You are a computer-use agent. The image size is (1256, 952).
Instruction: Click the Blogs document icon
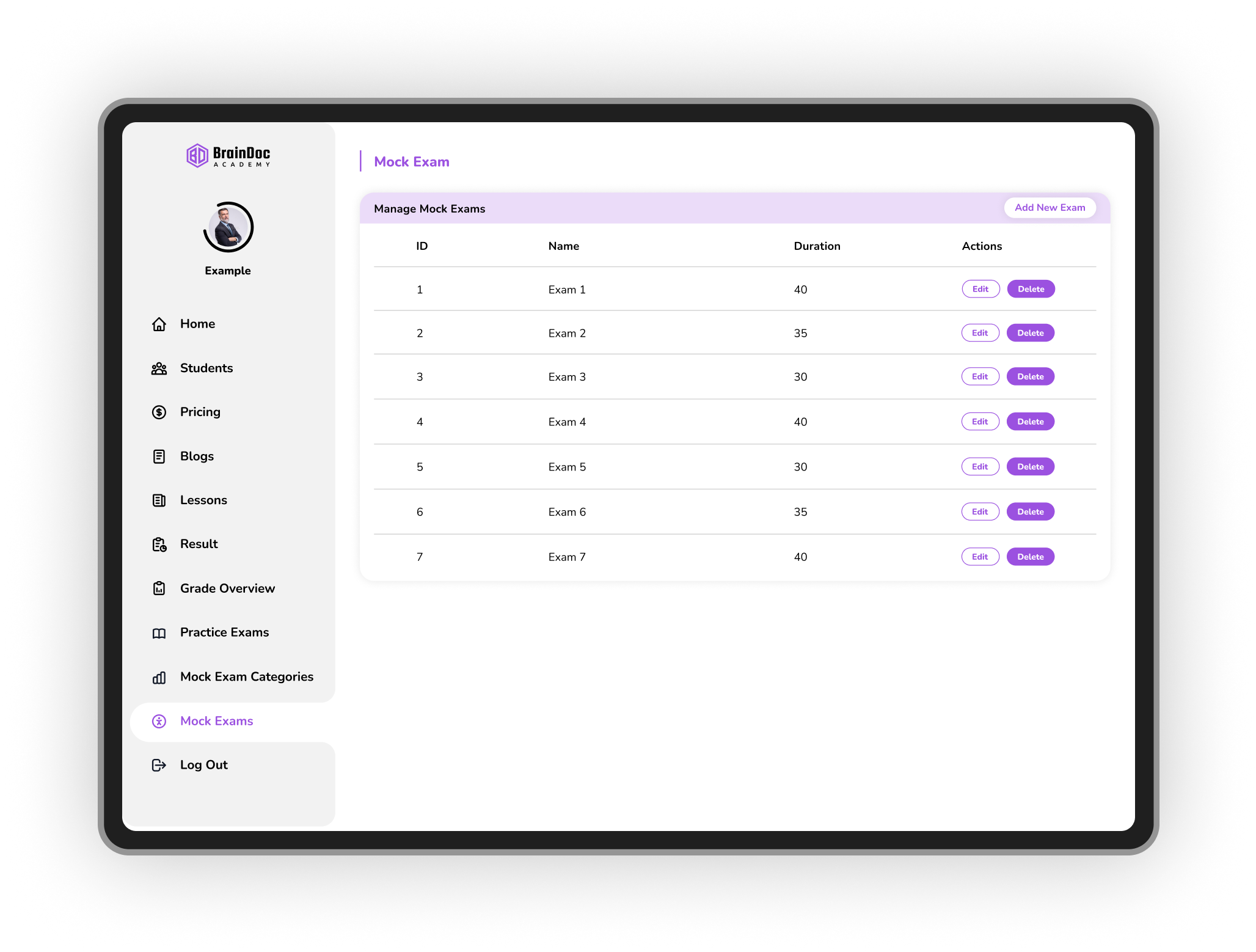pos(159,456)
